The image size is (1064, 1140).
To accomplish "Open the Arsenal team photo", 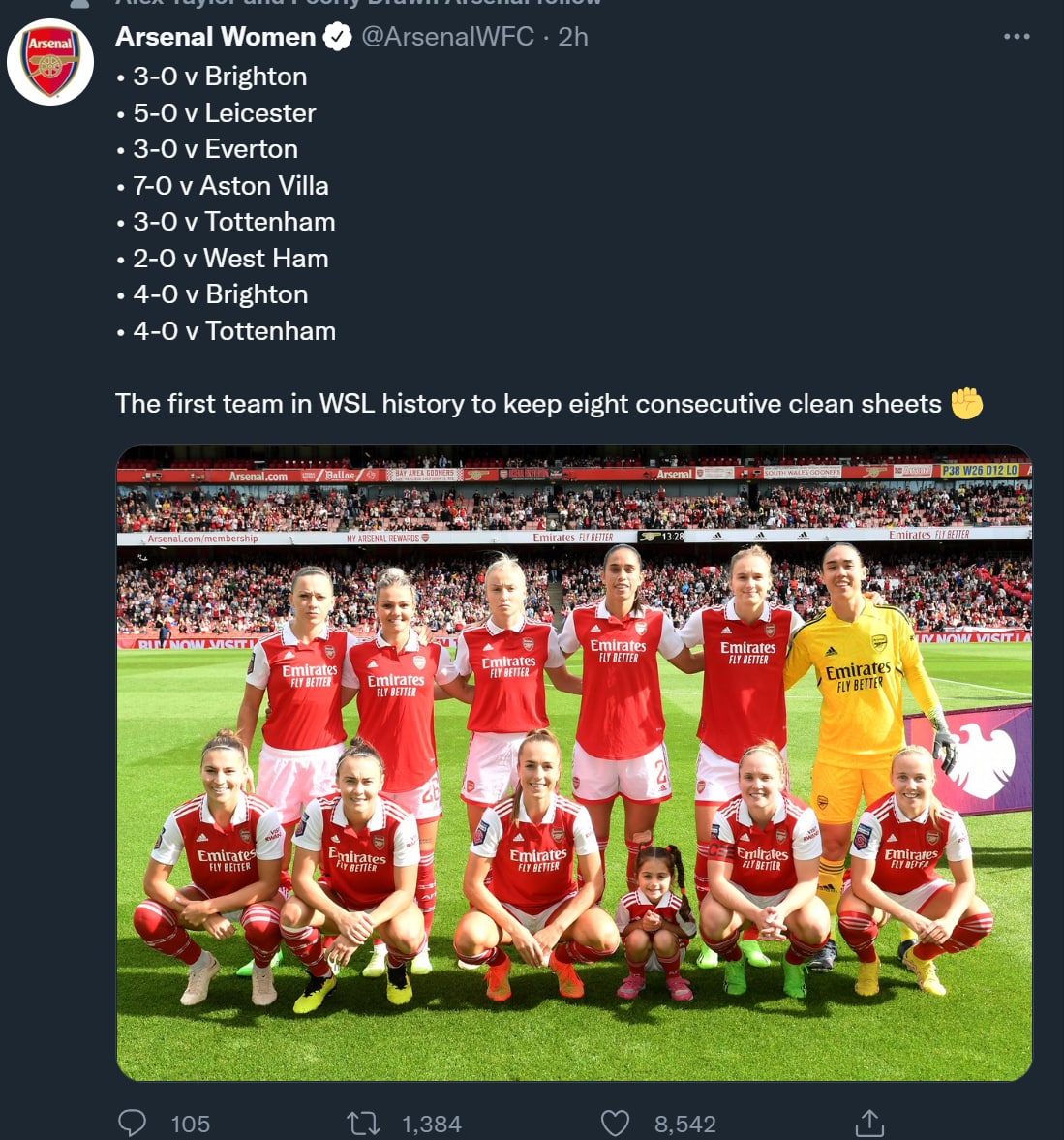I will [574, 762].
